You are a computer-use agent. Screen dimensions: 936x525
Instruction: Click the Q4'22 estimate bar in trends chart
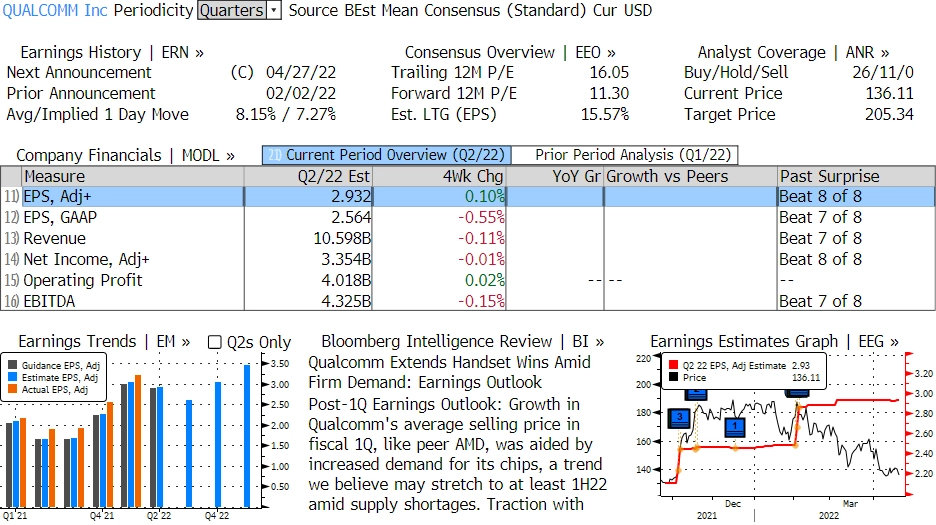pyautogui.click(x=218, y=444)
